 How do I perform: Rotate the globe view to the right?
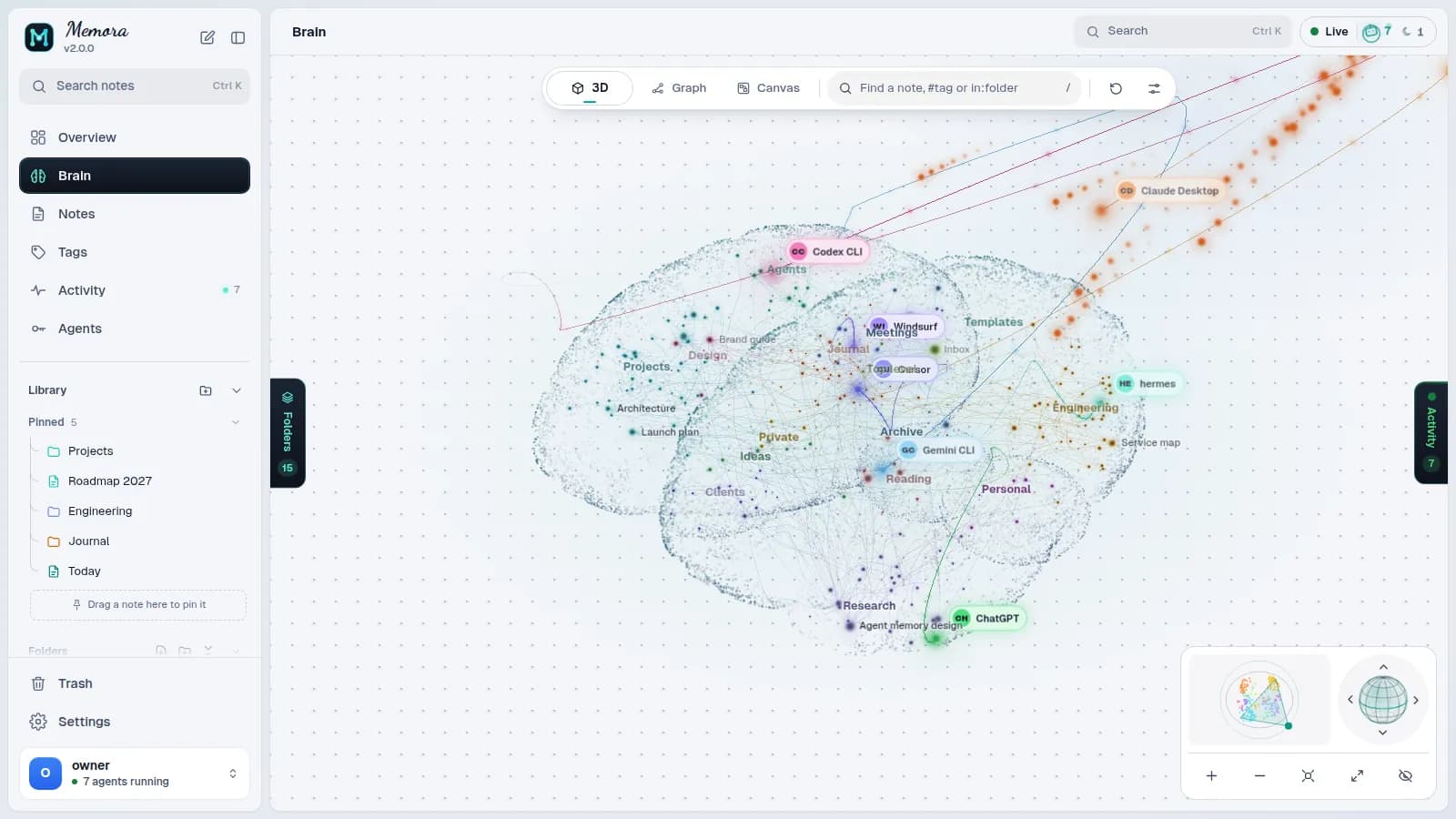(x=1416, y=701)
